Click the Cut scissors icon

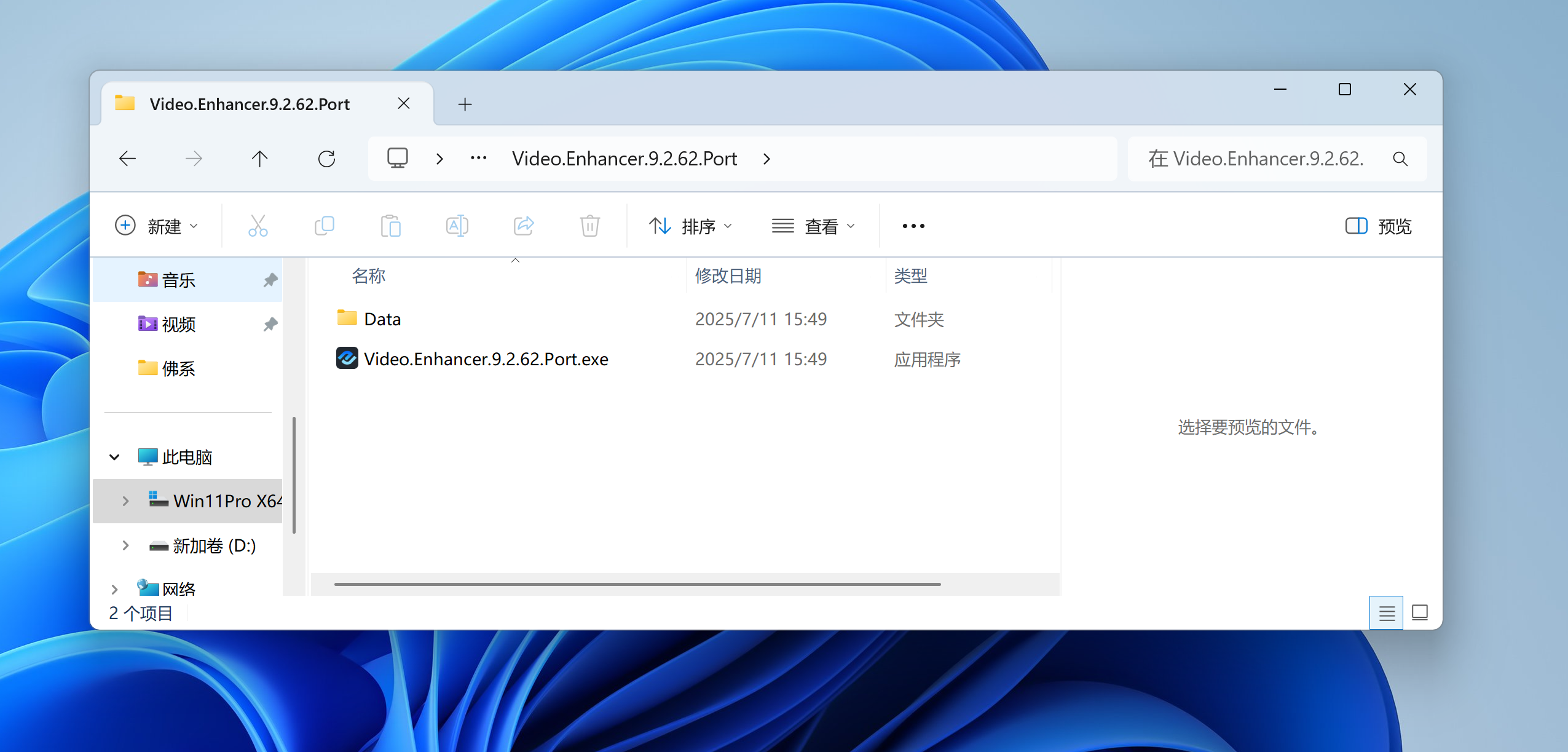coord(258,226)
